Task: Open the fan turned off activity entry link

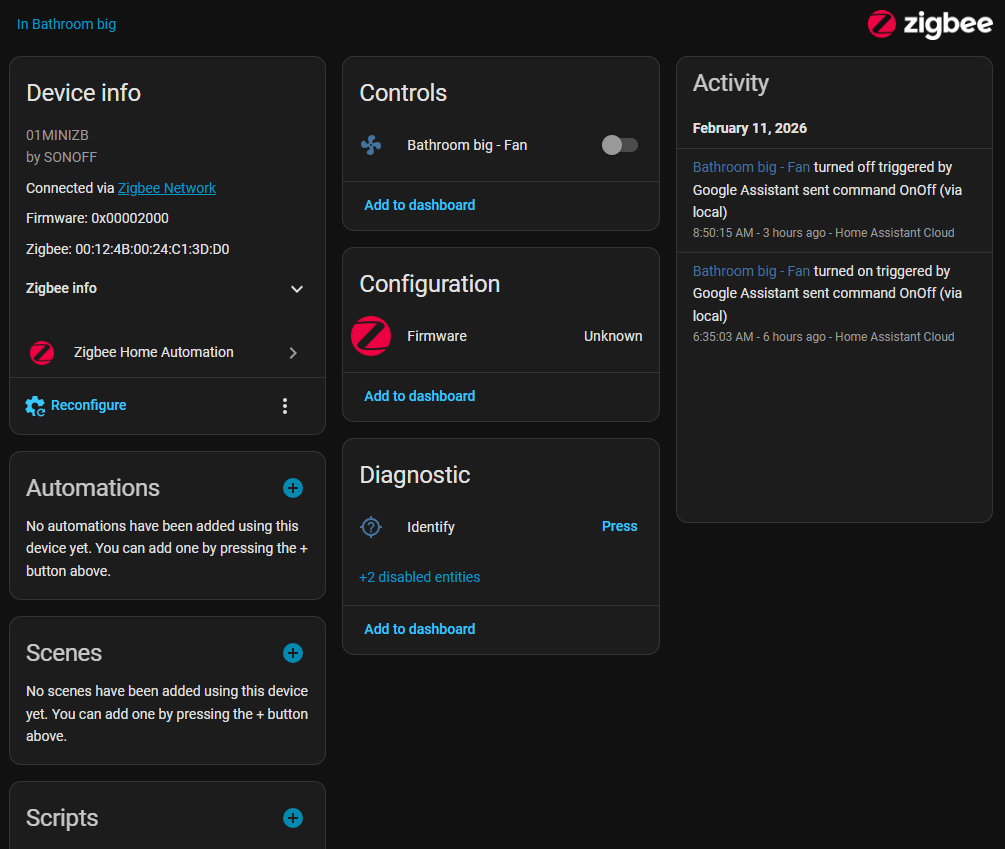Action: click(x=751, y=167)
